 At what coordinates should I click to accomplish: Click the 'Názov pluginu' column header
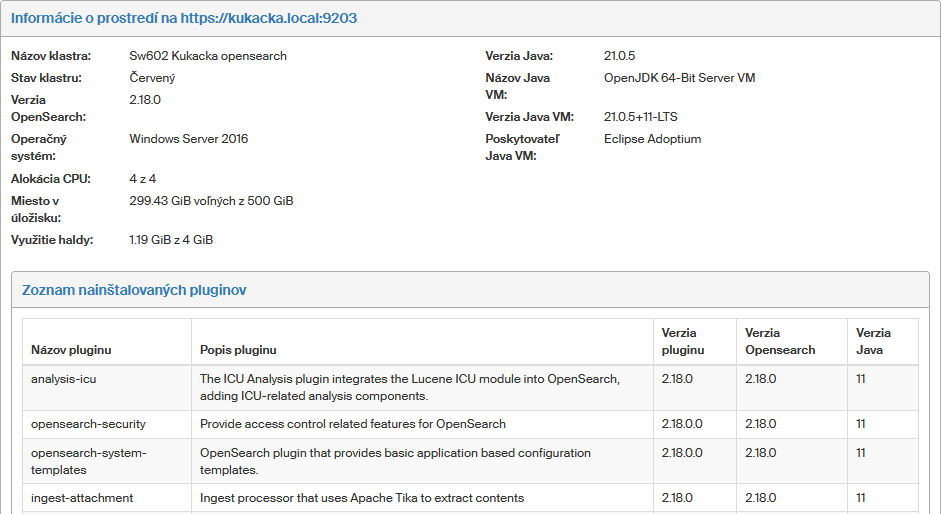tap(71, 350)
